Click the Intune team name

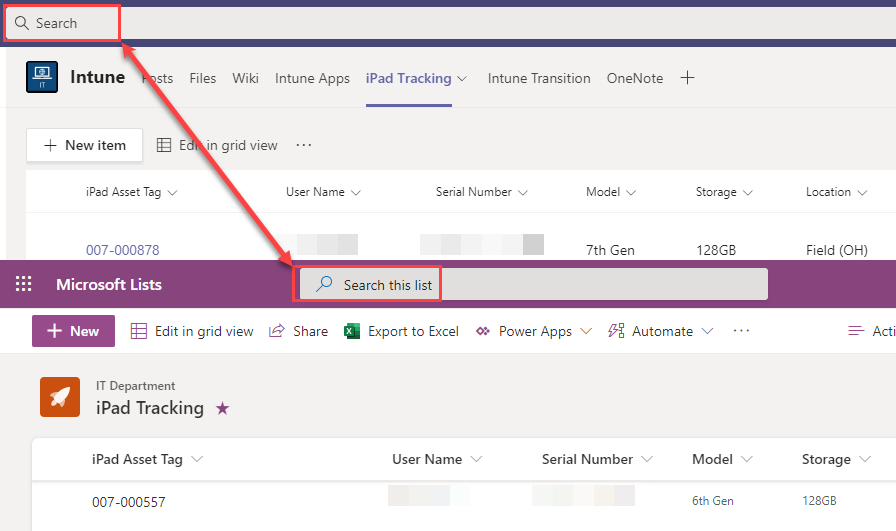coord(97,77)
